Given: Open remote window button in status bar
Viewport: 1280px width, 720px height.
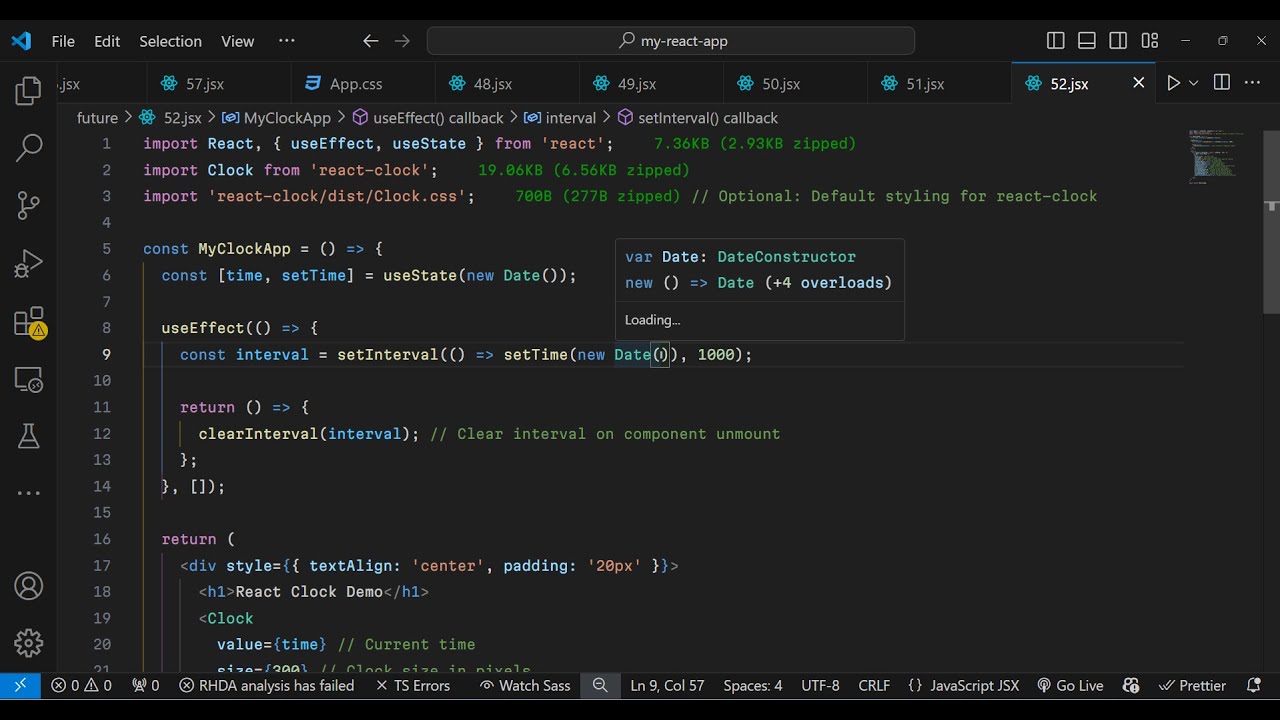Looking at the screenshot, I should coord(20,685).
